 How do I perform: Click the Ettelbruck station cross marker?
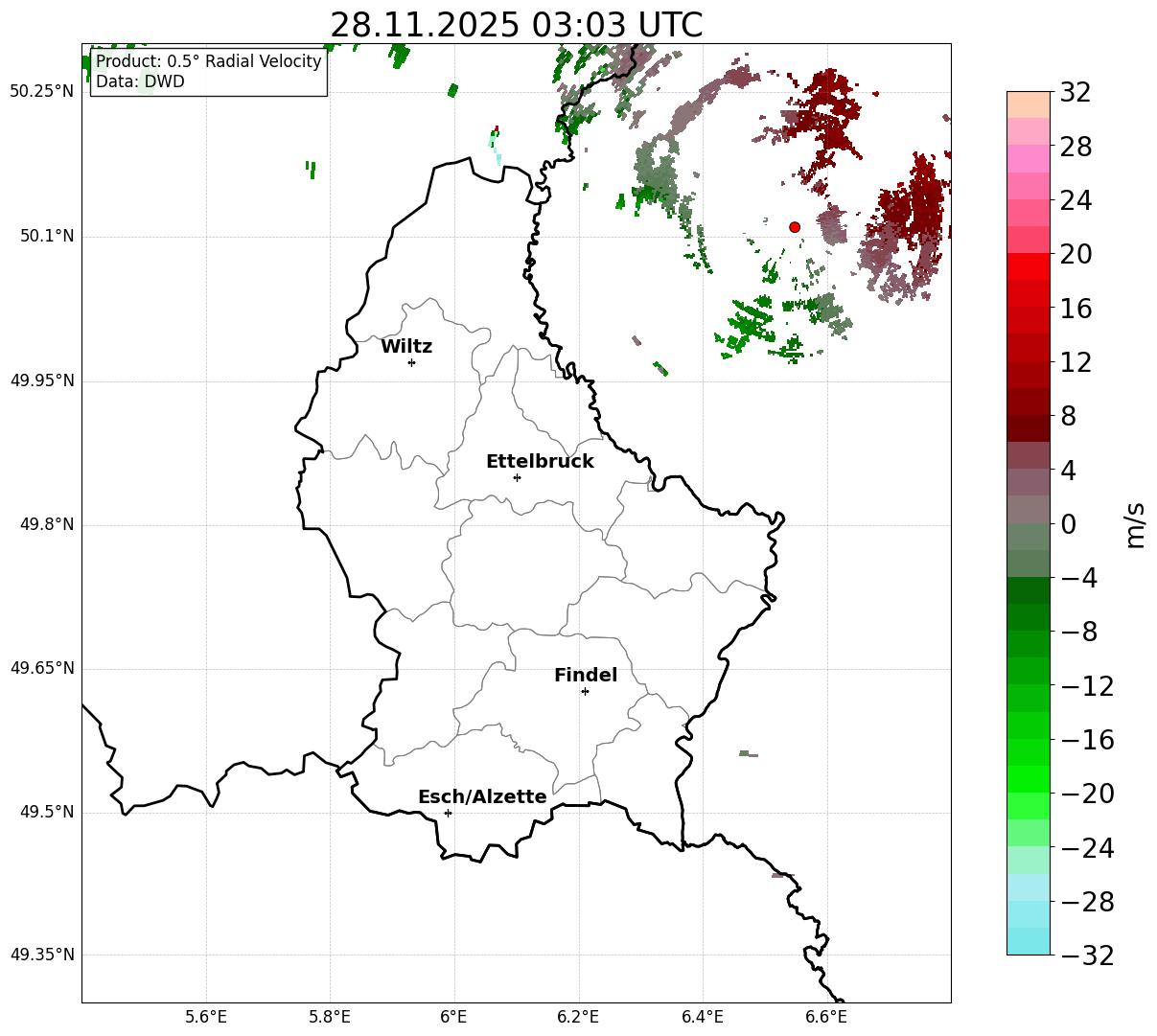tap(517, 477)
